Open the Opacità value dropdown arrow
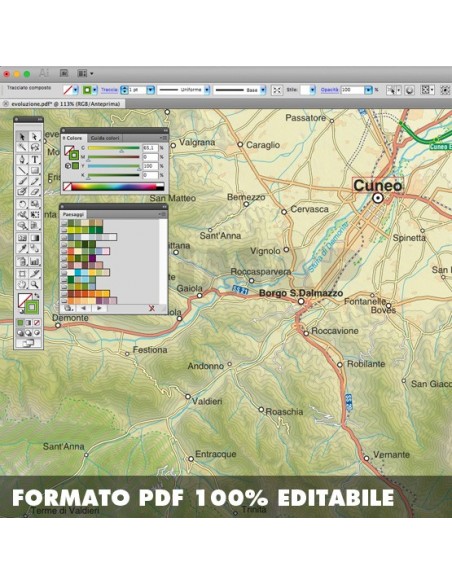 point(369,90)
